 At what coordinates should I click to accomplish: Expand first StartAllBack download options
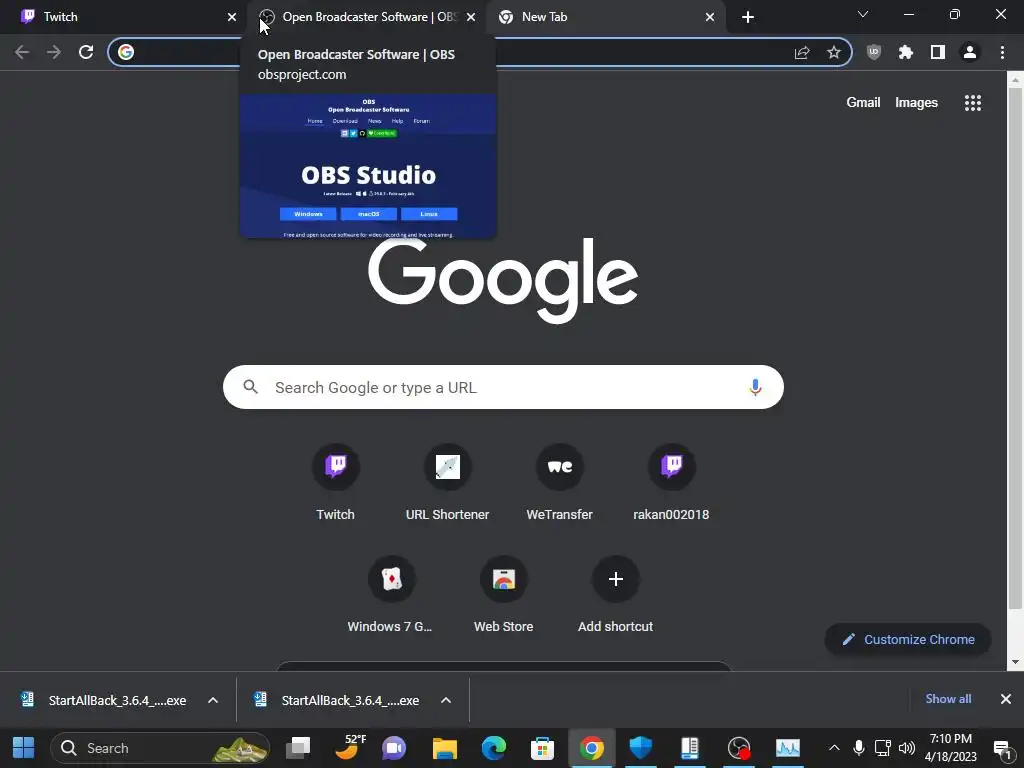coord(213,700)
